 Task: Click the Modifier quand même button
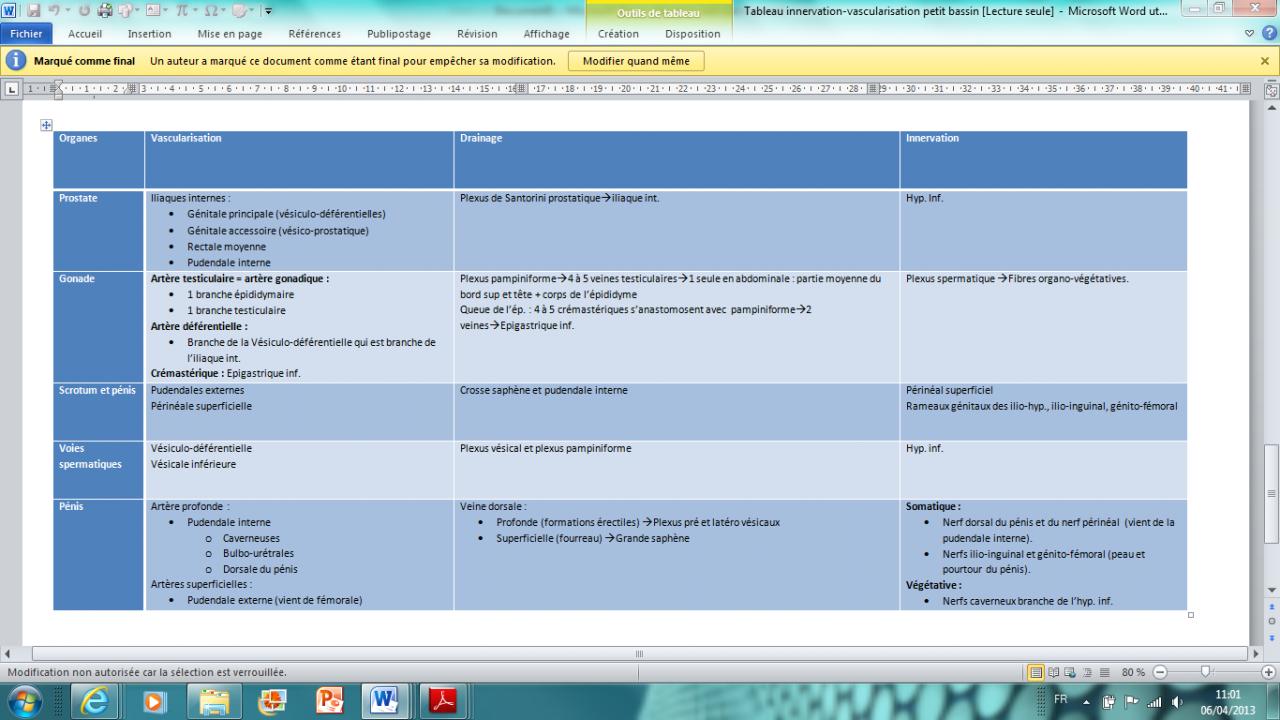click(x=636, y=61)
